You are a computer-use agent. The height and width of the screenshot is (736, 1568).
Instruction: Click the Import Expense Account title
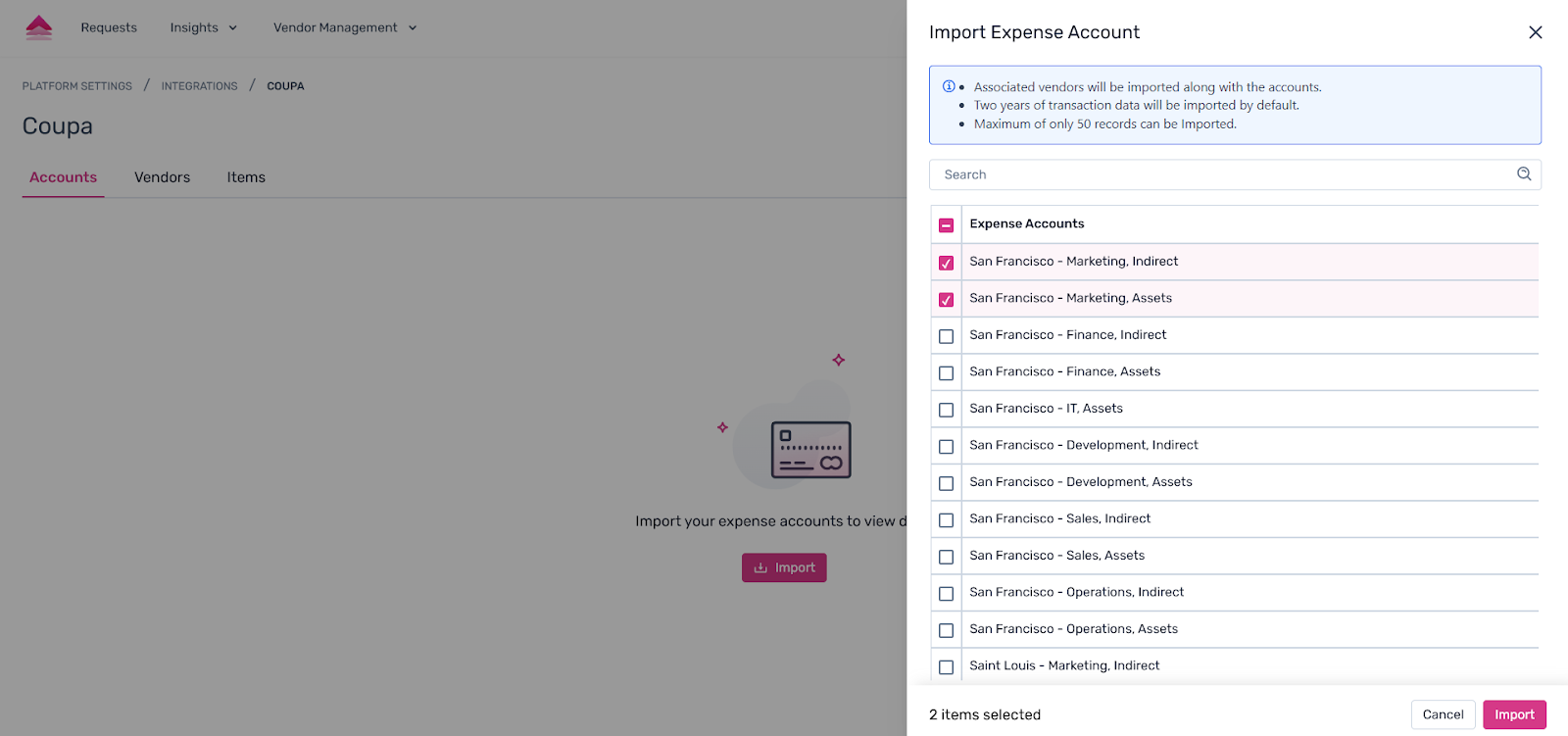[x=1034, y=32]
